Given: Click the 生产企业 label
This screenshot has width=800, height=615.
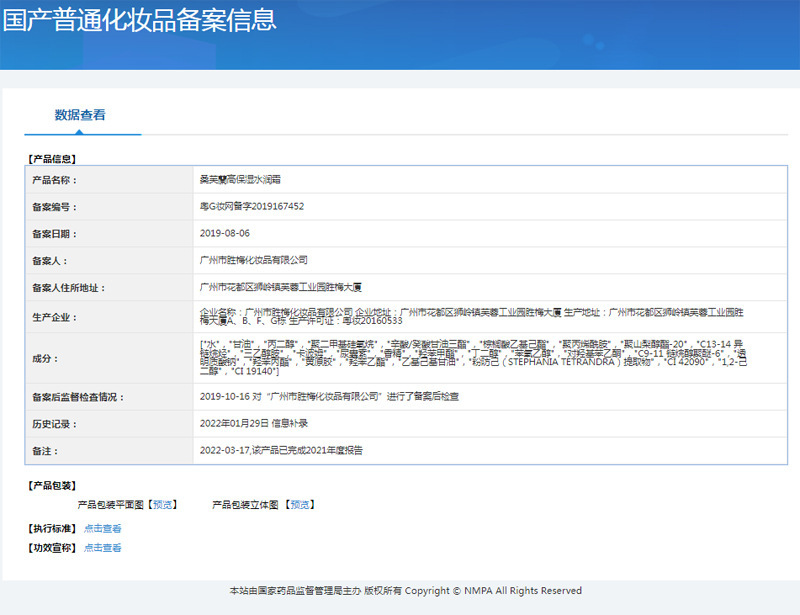Looking at the screenshot, I should 55,317.
